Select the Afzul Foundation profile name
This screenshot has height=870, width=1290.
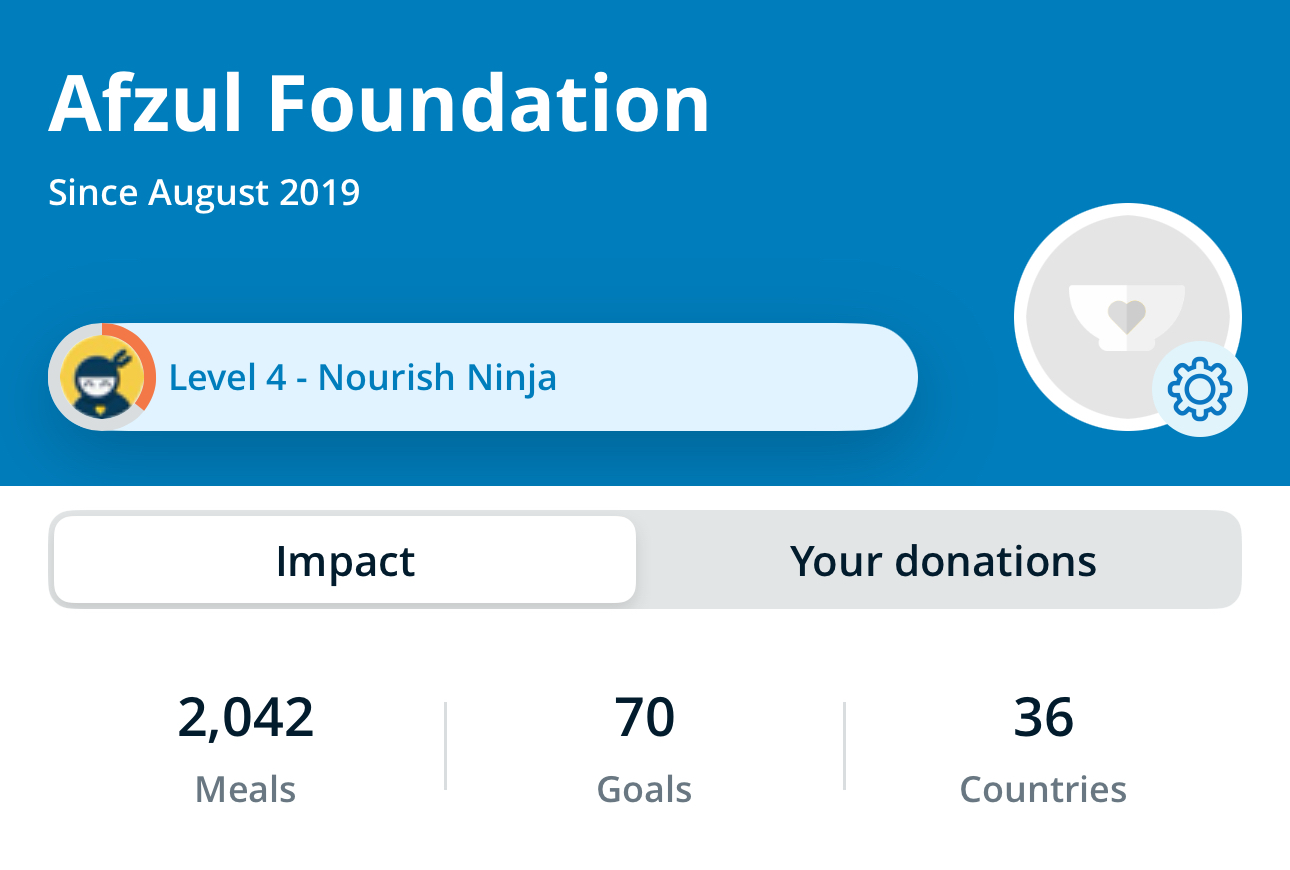click(x=379, y=103)
